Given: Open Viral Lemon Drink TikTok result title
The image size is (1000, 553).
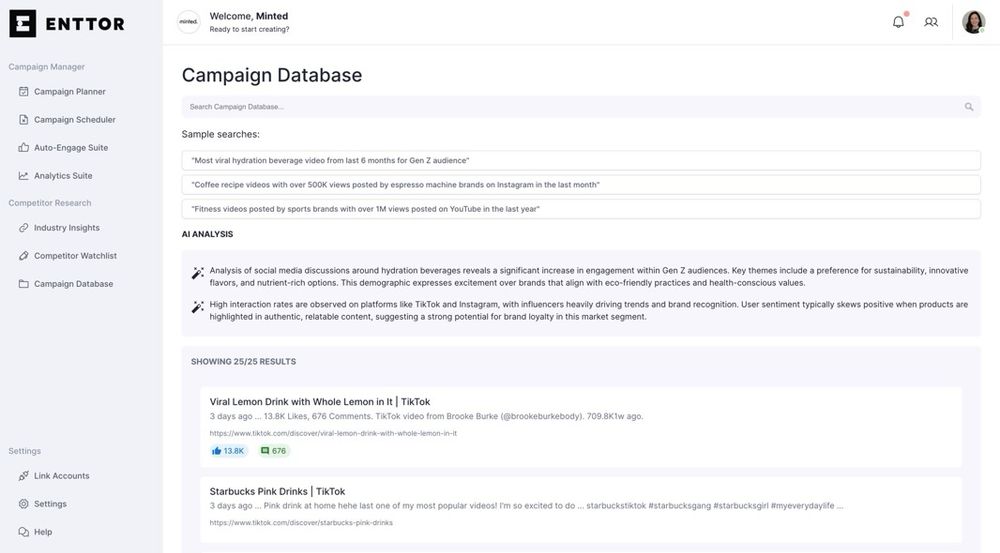Looking at the screenshot, I should click(x=320, y=402).
